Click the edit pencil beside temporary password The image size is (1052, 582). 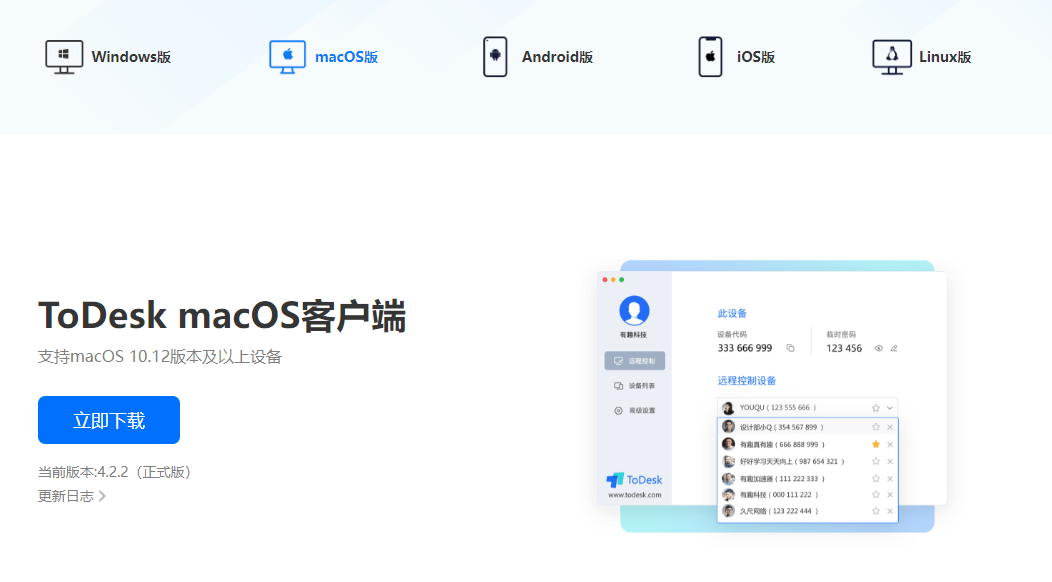[894, 348]
